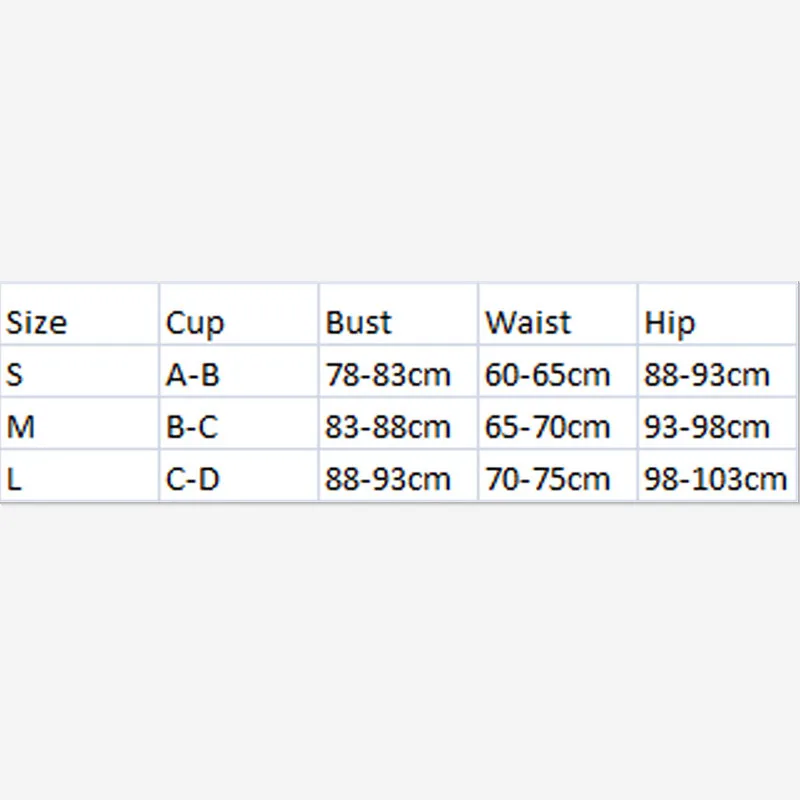The image size is (800, 800).
Task: Click the Hip column header cell
Action: click(717, 314)
